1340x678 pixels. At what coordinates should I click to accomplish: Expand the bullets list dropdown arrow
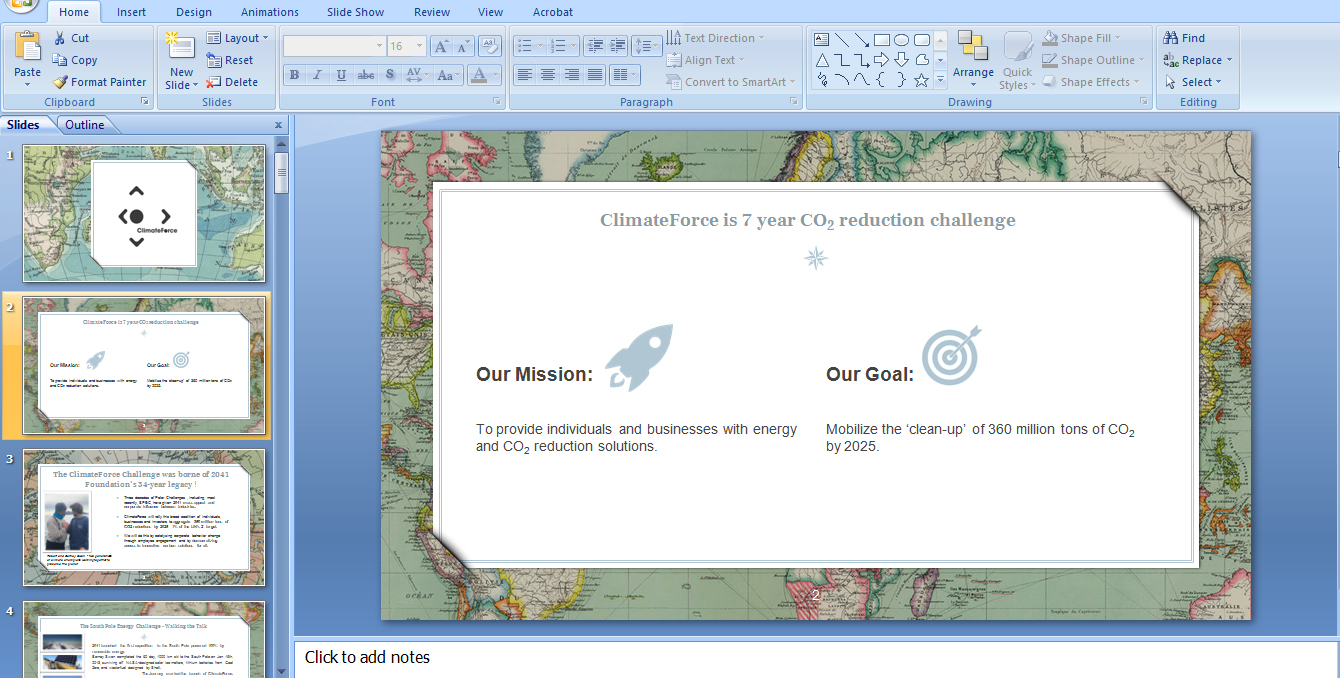pos(540,46)
